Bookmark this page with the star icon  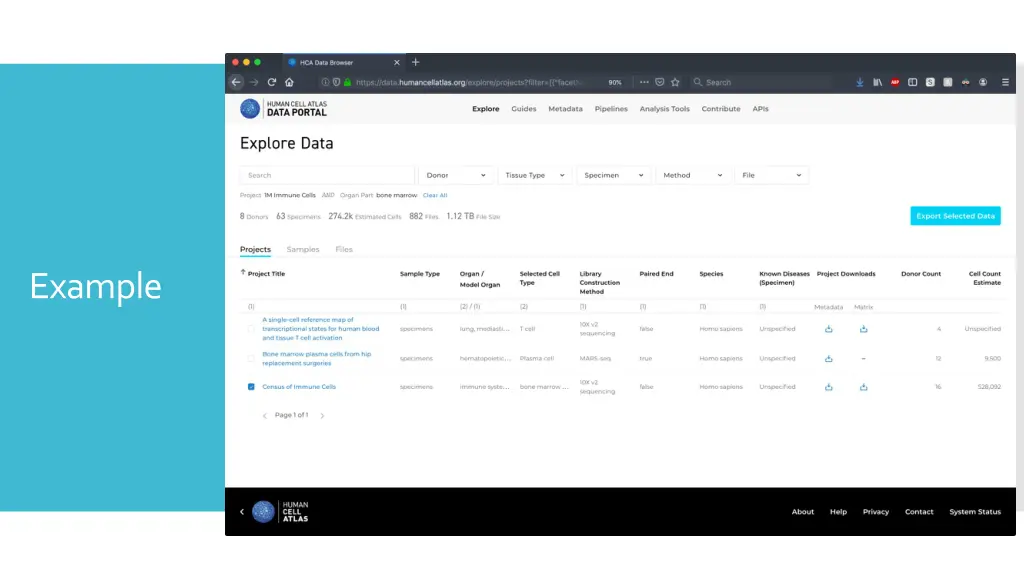tap(675, 82)
